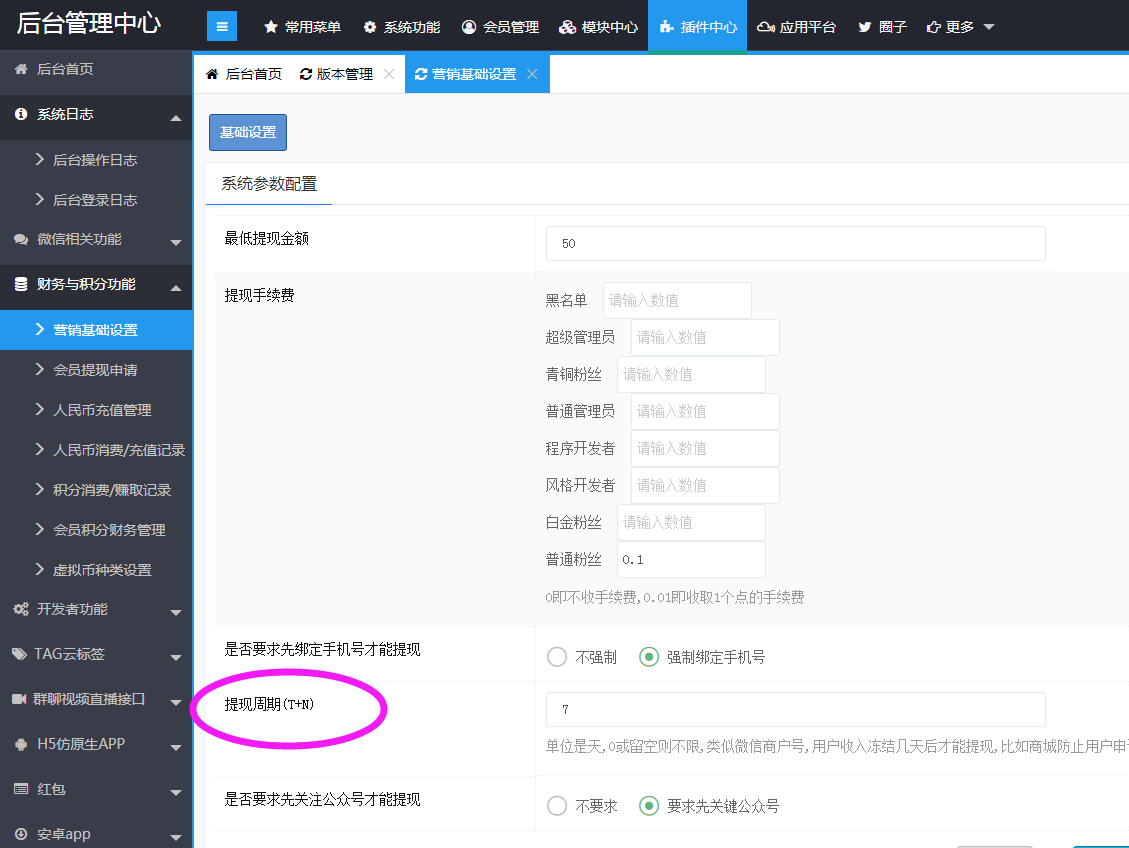Click the cloud icon for 应用平台
The height and width of the screenshot is (848, 1129).
(766, 27)
